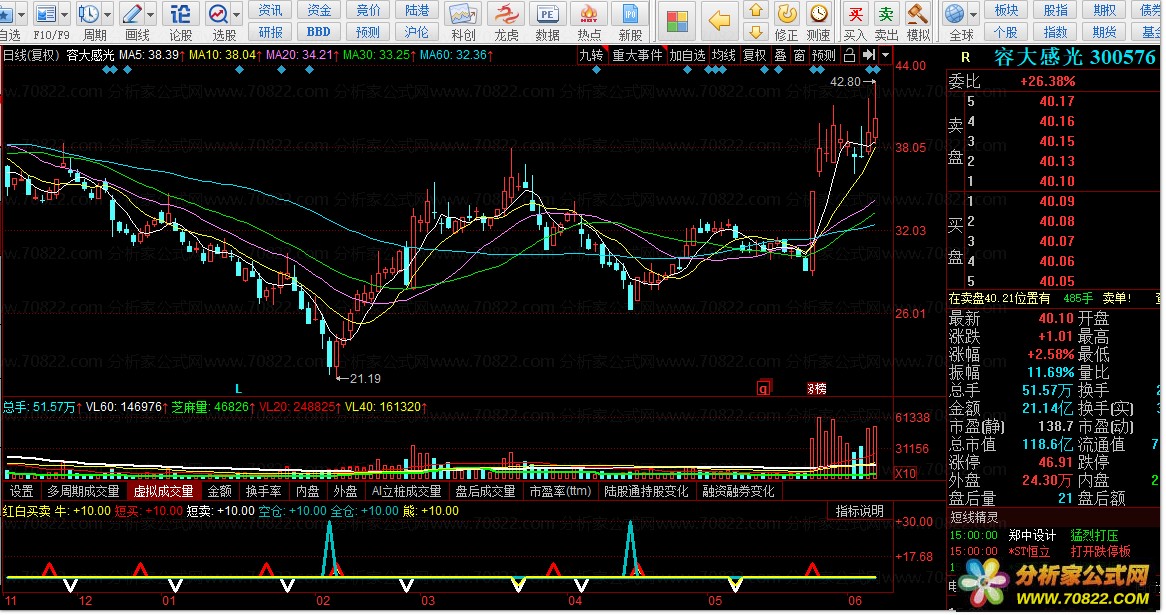The image size is (1166, 615).
Task: Toggle the 窗 window option
Action: [x=799, y=55]
